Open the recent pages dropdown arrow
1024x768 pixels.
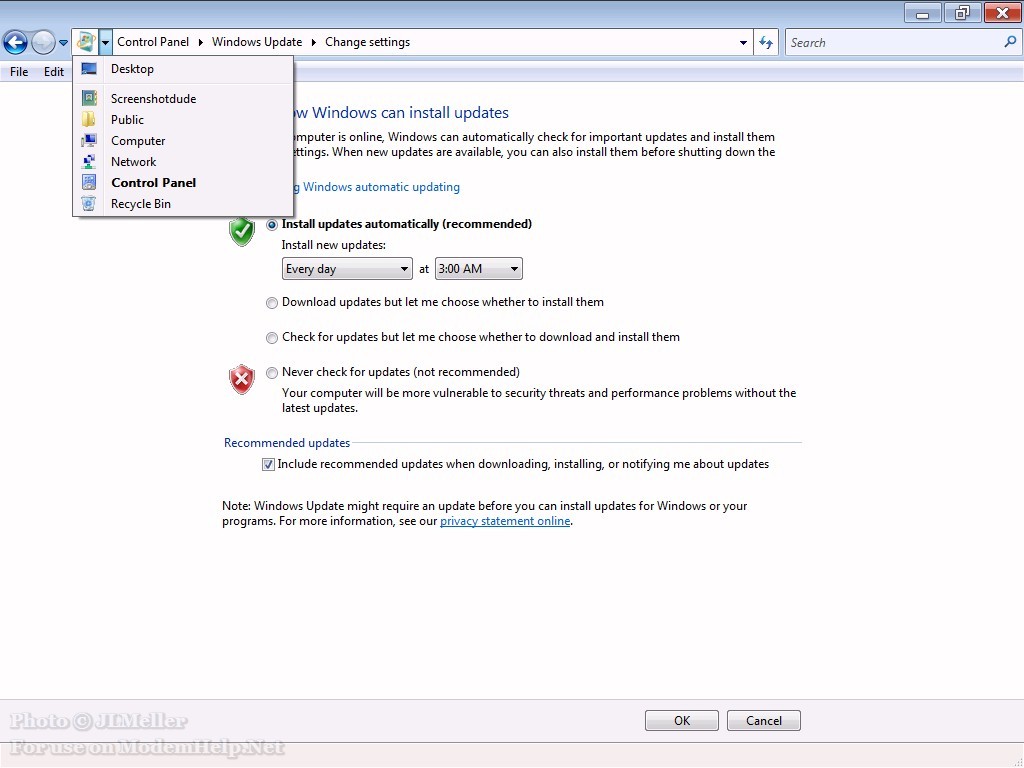[63, 43]
